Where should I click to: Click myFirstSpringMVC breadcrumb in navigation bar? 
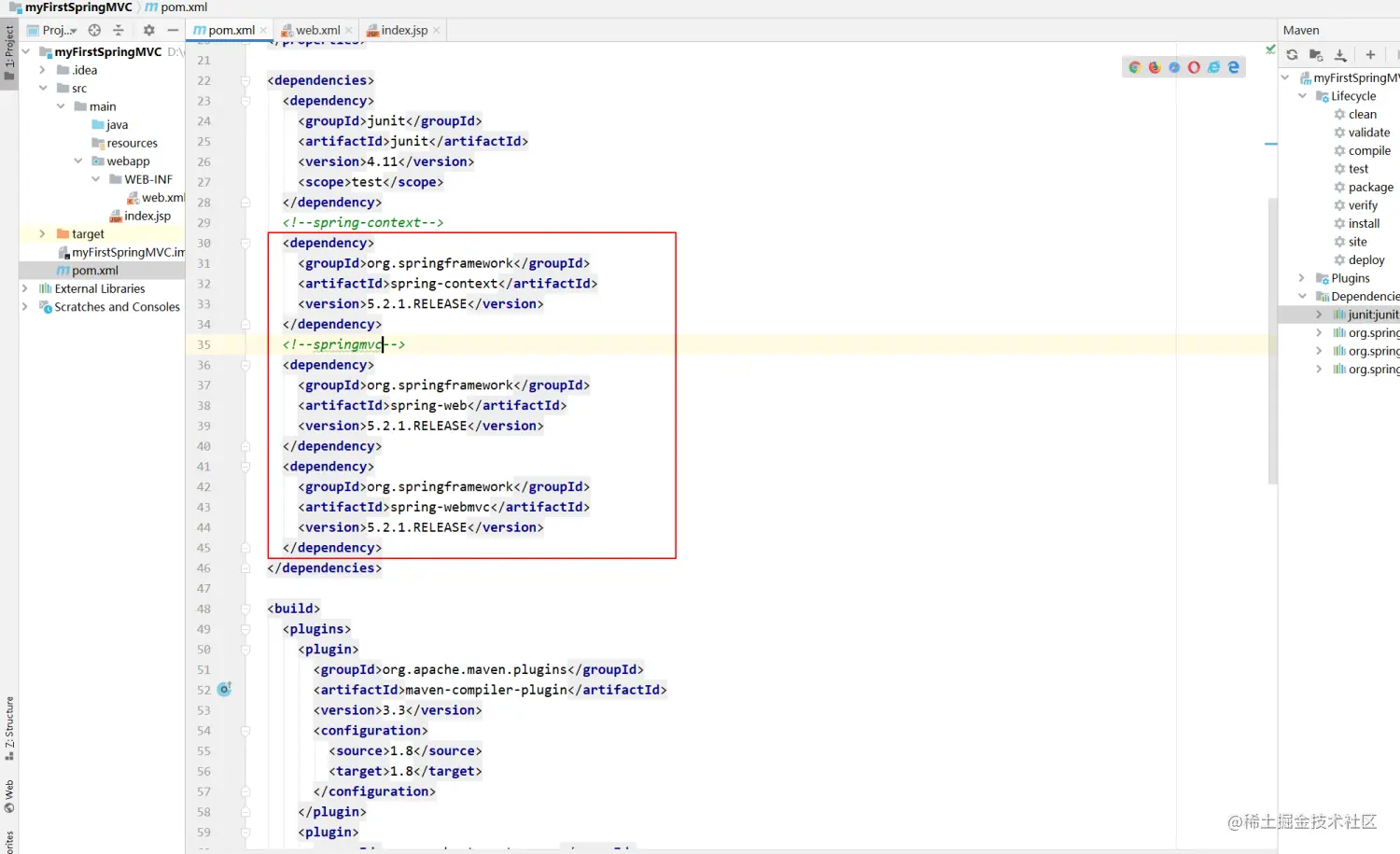71,7
